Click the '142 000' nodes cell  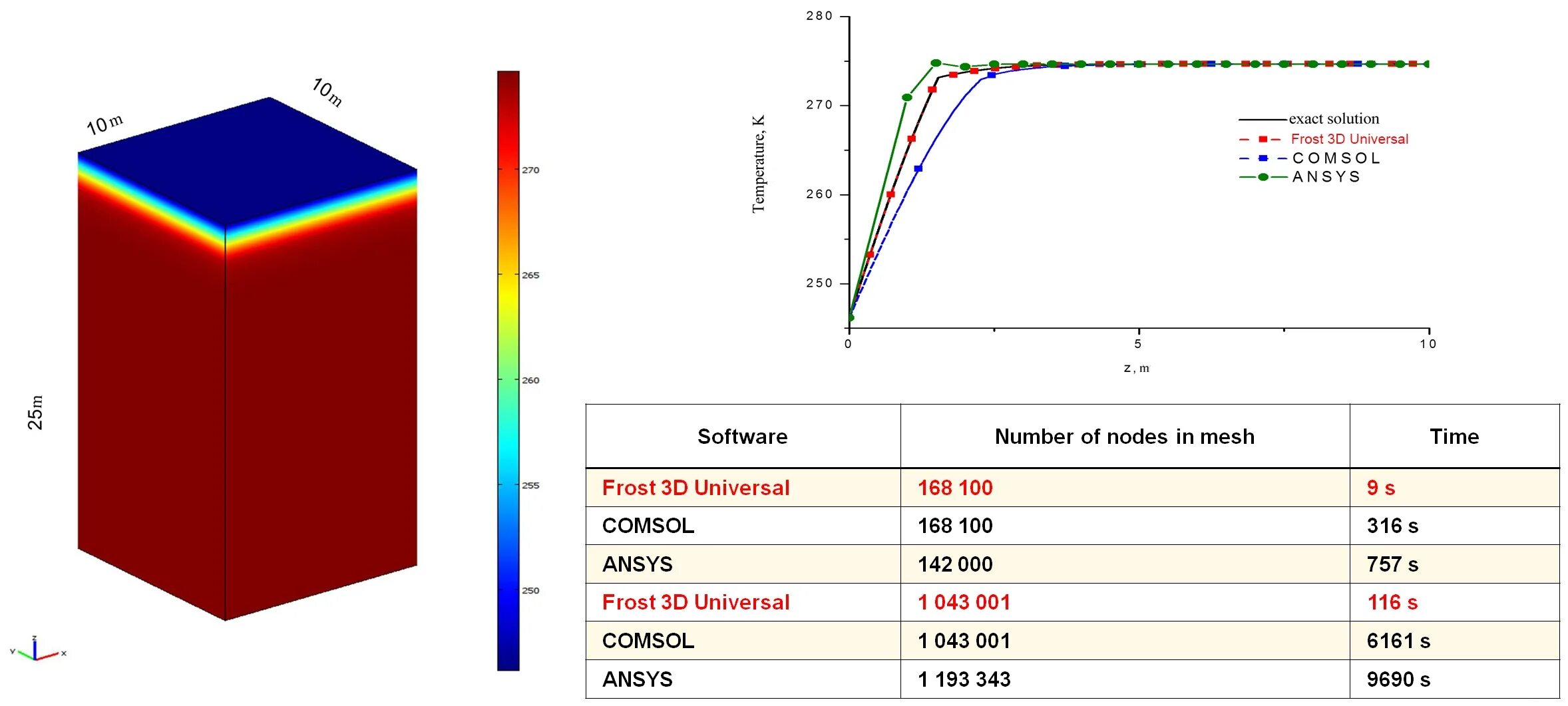point(1125,564)
